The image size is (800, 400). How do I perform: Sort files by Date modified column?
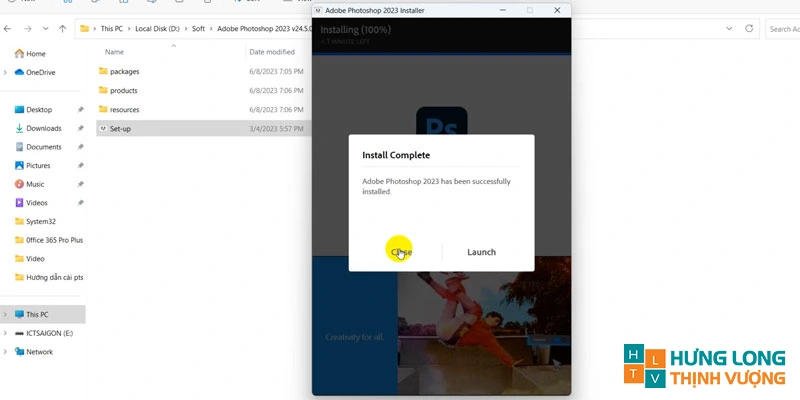tap(271, 51)
